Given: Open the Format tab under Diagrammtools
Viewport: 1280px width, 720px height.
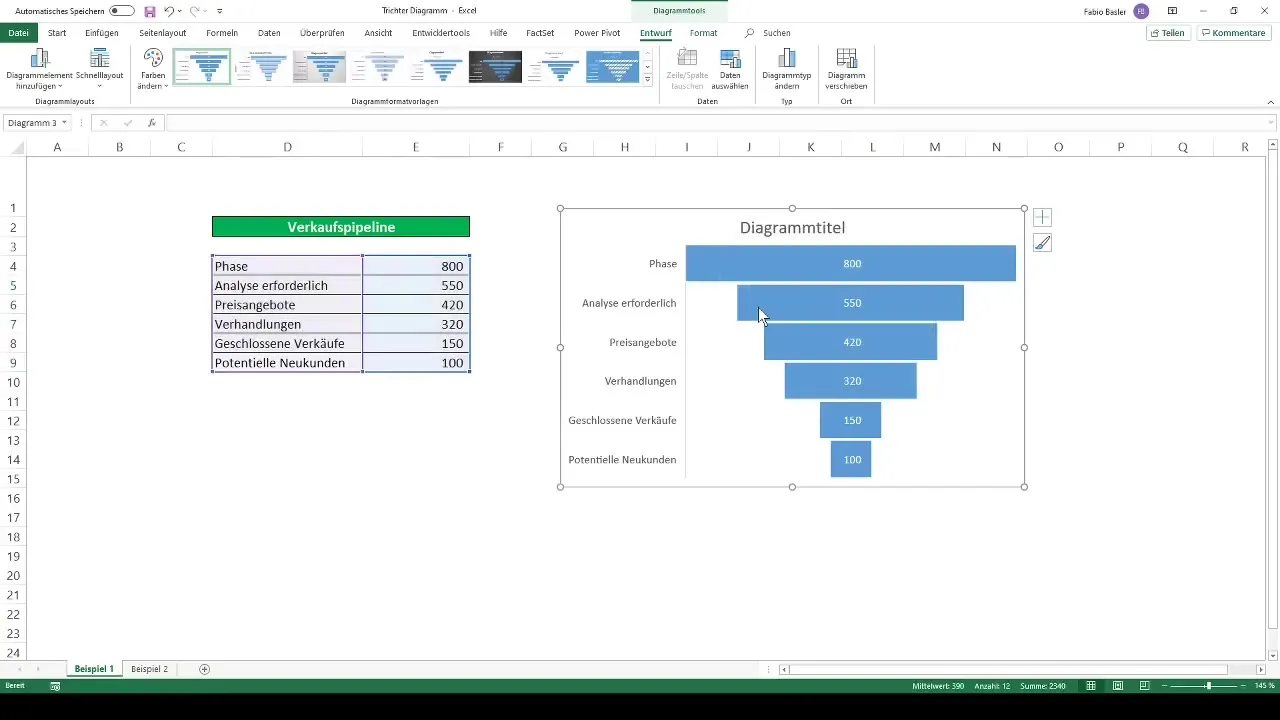Looking at the screenshot, I should [x=703, y=33].
